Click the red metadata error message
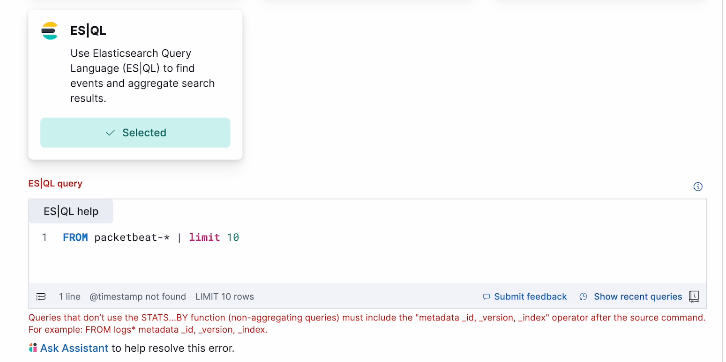Screen dimensions: 726x362 (367, 324)
